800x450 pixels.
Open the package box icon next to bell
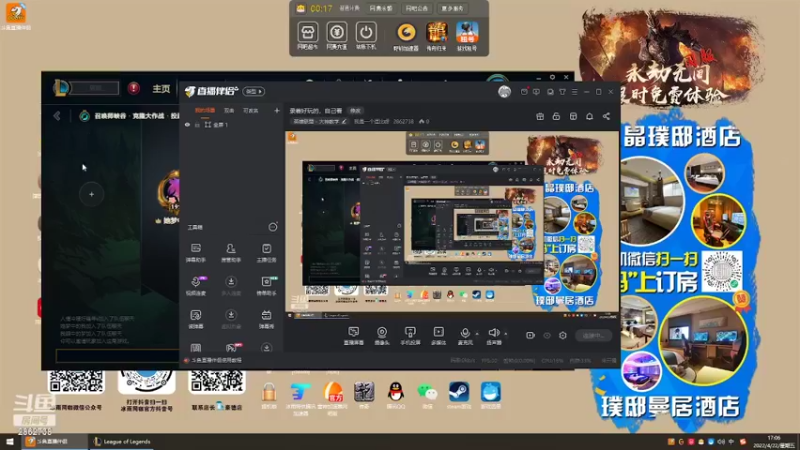[573, 116]
